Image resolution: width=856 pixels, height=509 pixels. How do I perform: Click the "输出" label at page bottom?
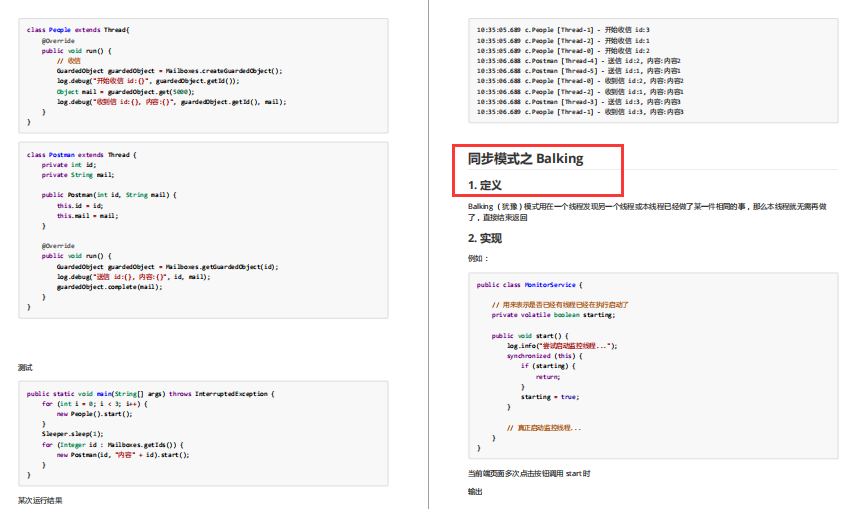click(x=475, y=492)
